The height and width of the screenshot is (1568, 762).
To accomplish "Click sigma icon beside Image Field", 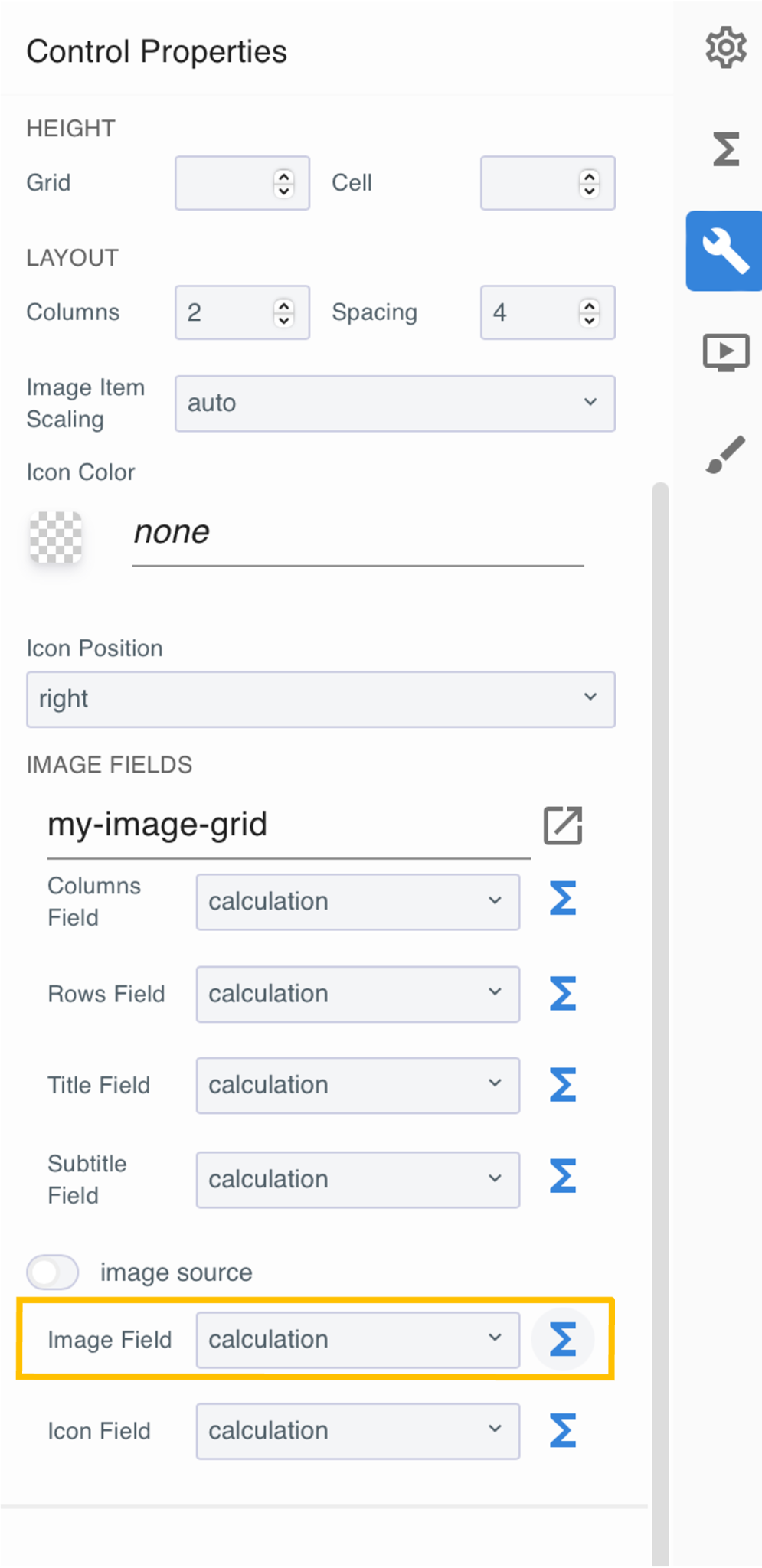I will coord(563,1340).
